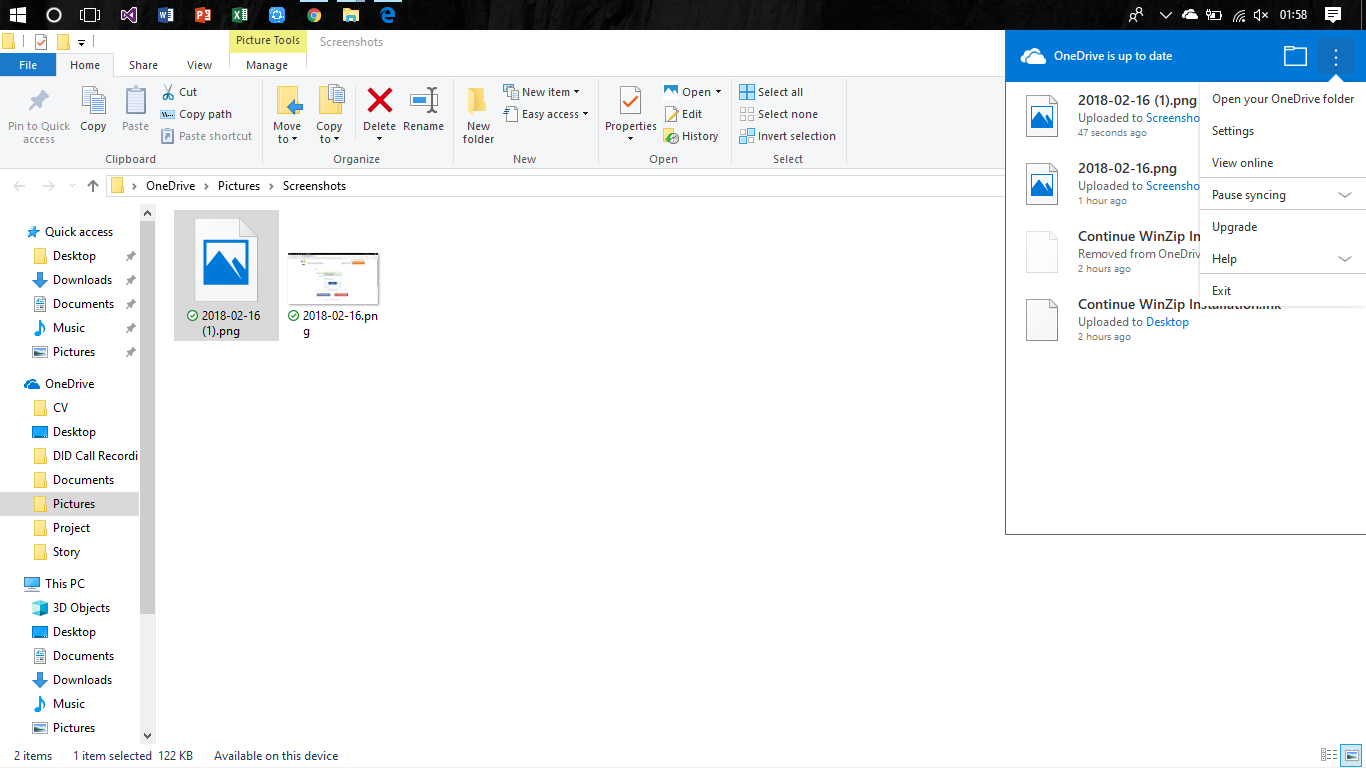Click the OneDrive three-dot more button

(1336, 56)
